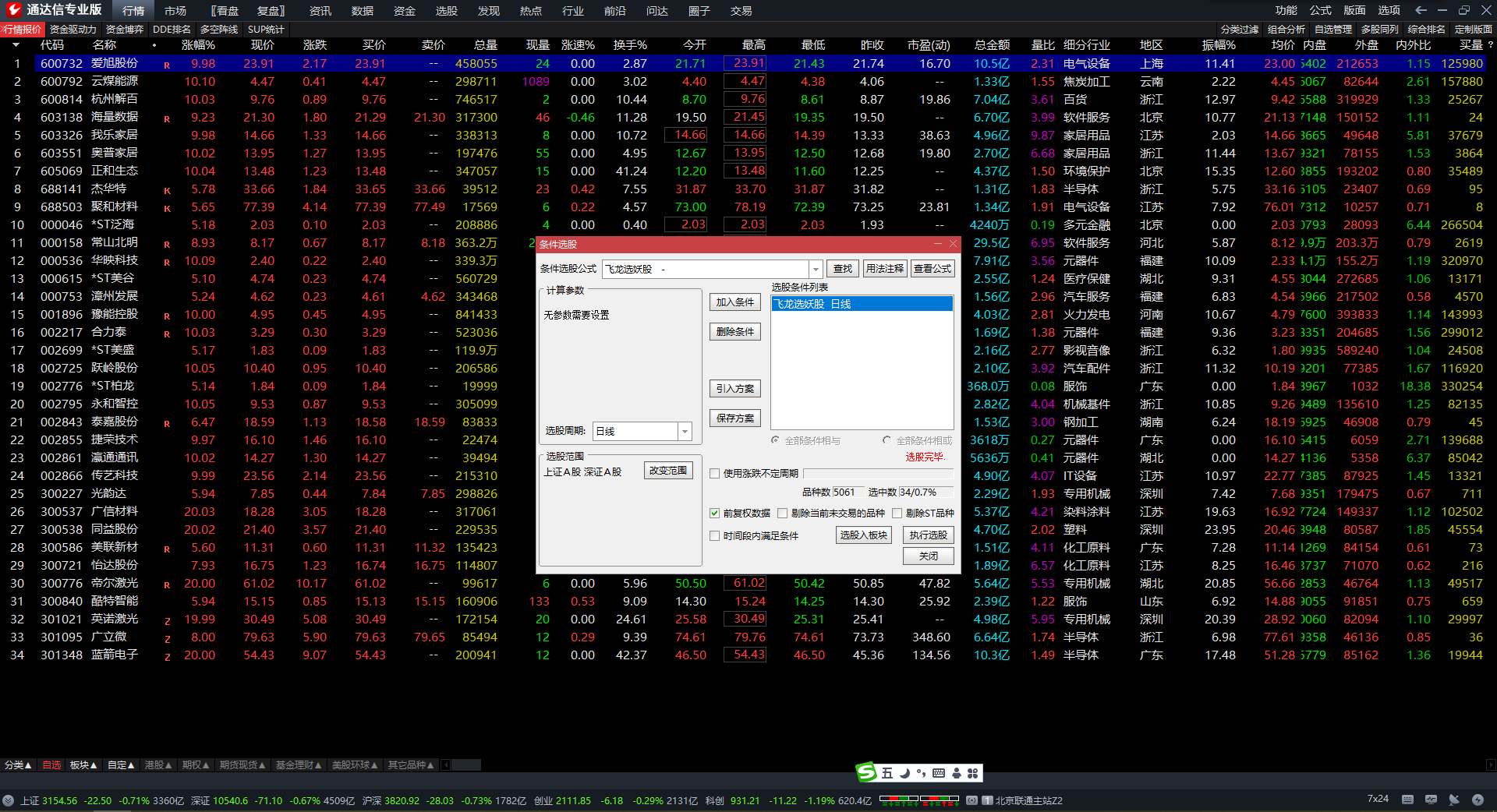Screen dimensions: 1497x812
Task: Enable the 剔除ST品种 checkbox
Action: [x=897, y=513]
